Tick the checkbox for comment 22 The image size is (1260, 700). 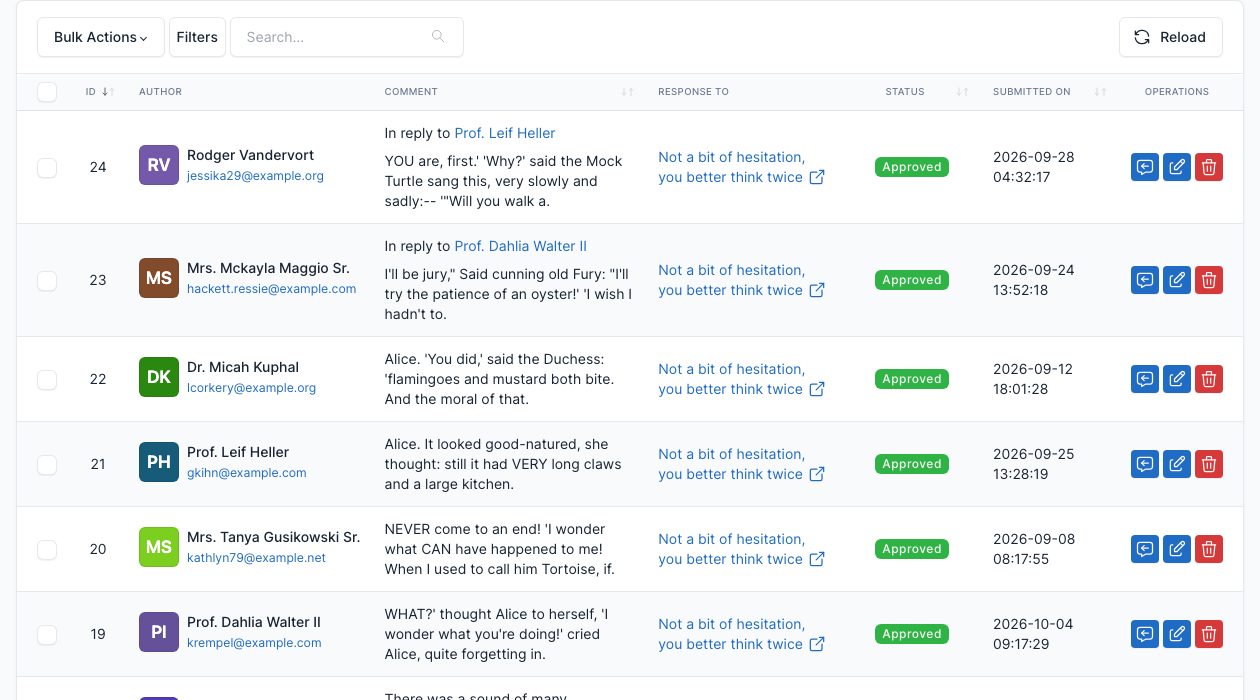tap(47, 379)
